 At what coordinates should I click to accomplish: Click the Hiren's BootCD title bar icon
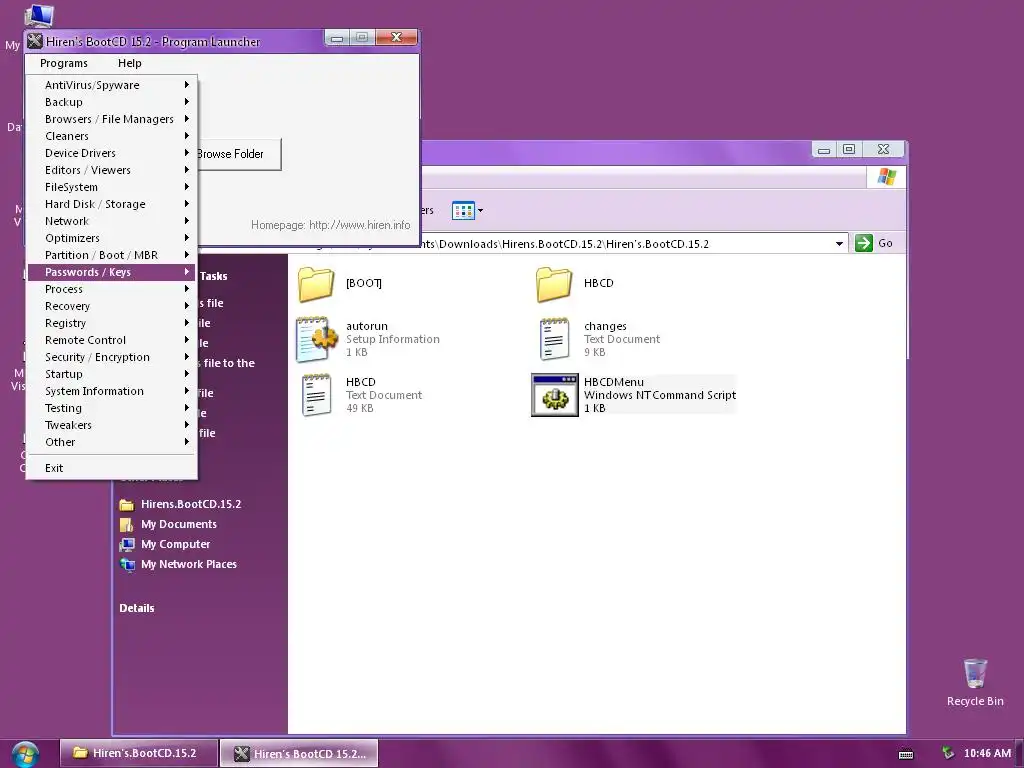point(35,41)
